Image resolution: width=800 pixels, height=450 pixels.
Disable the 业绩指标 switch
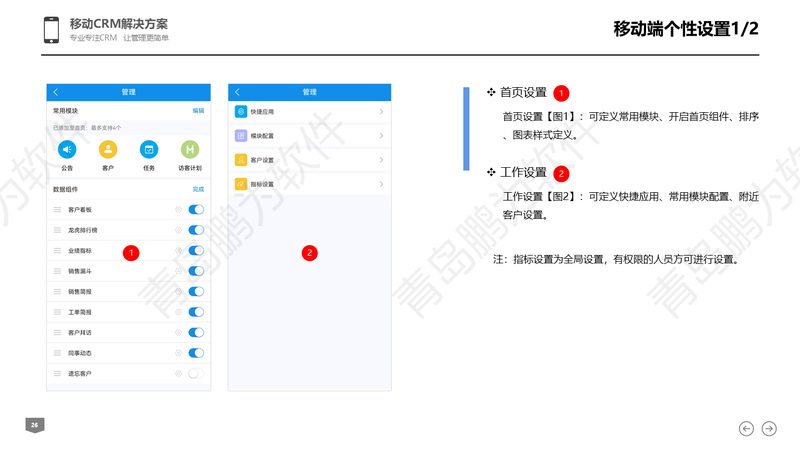pyautogui.click(x=196, y=251)
